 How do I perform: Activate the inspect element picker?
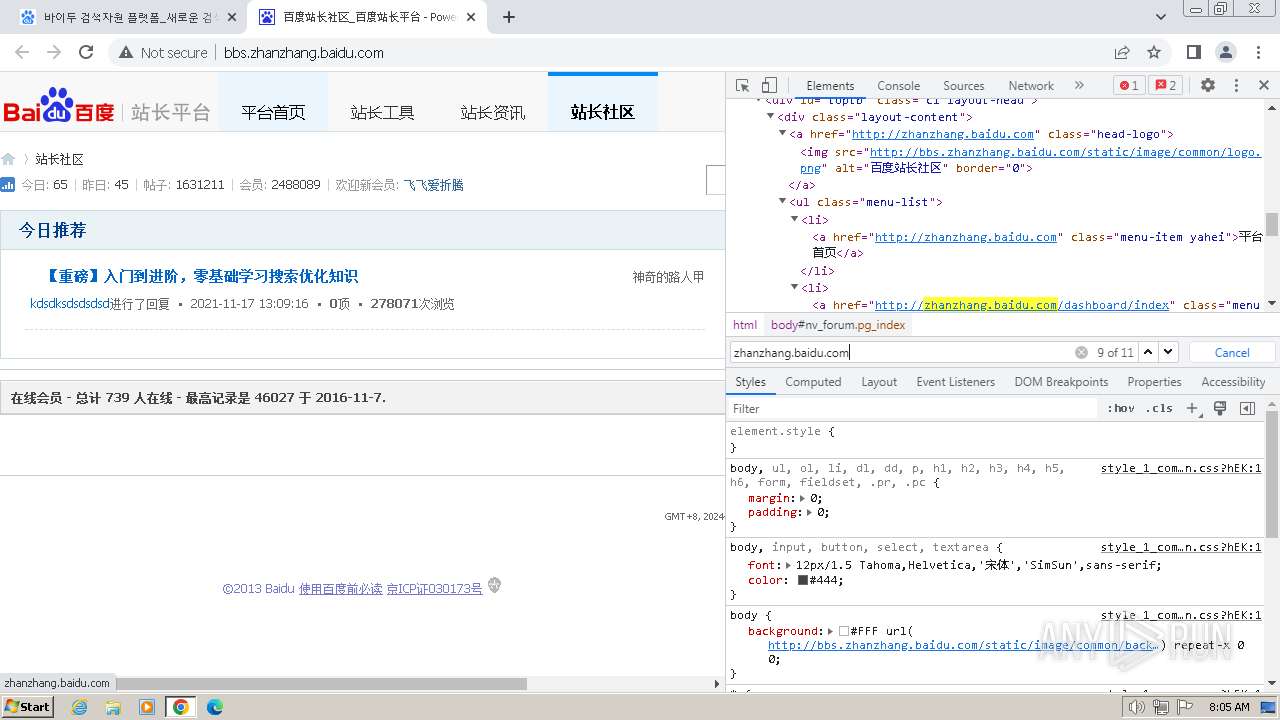pos(742,86)
